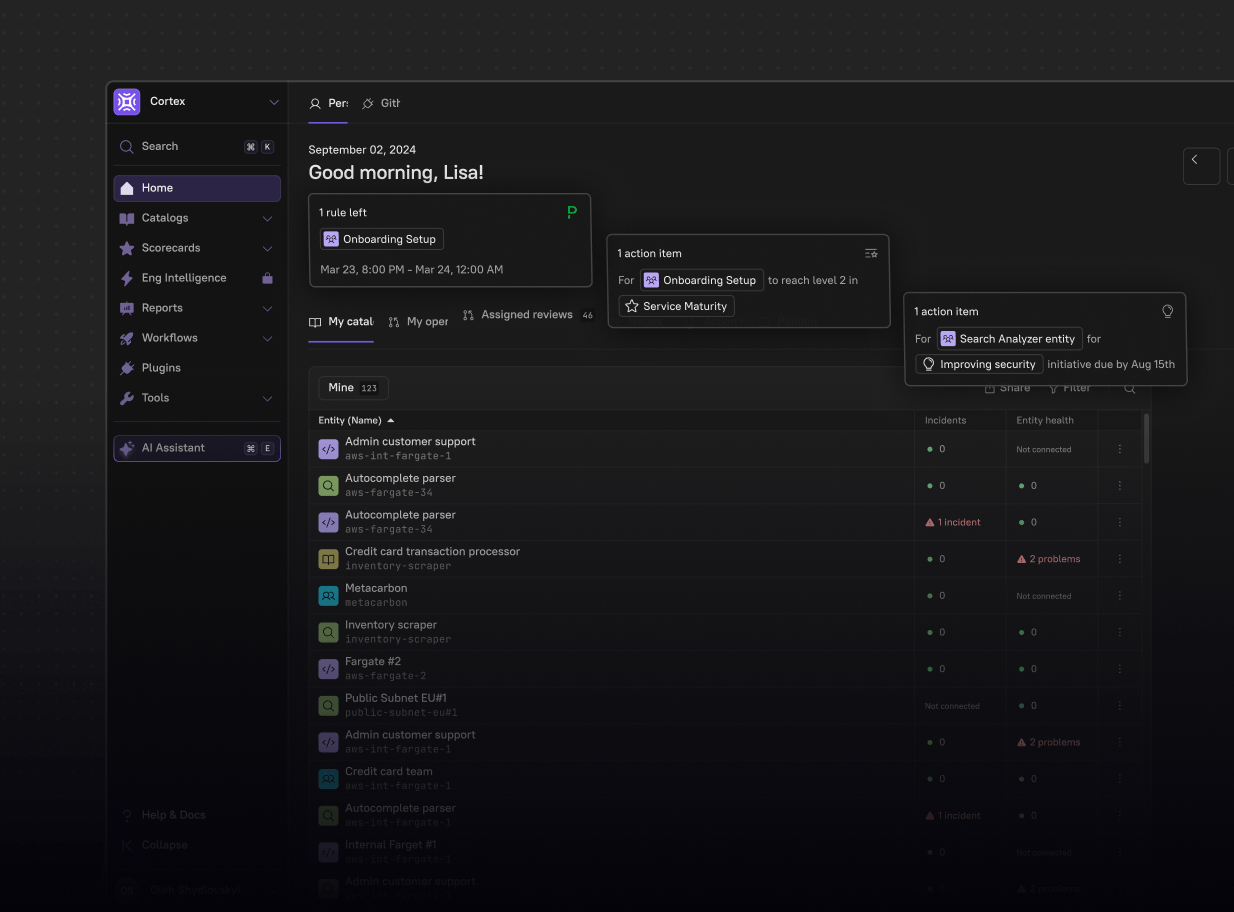Click the search magnifier icon above table
1234x912 pixels.
[x=1129, y=388]
